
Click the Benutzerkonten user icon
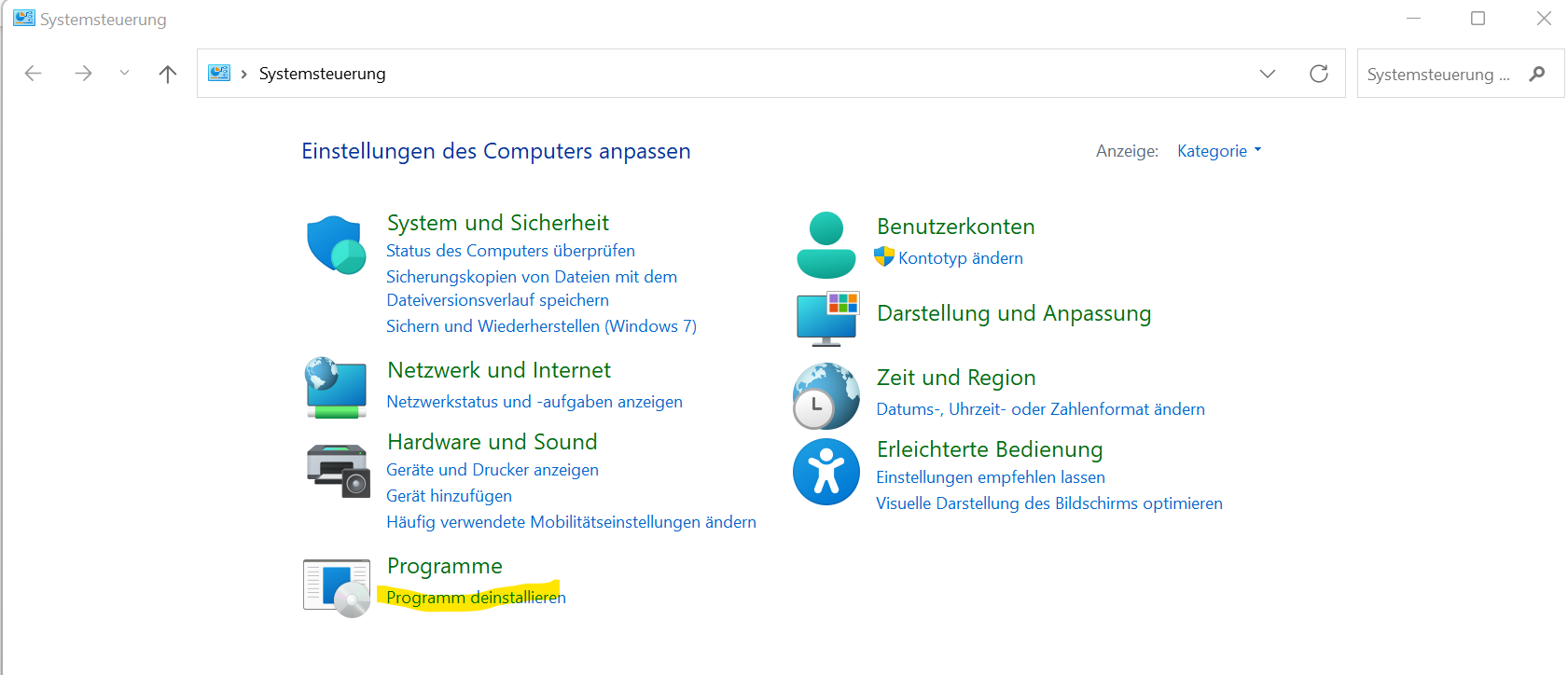click(826, 245)
